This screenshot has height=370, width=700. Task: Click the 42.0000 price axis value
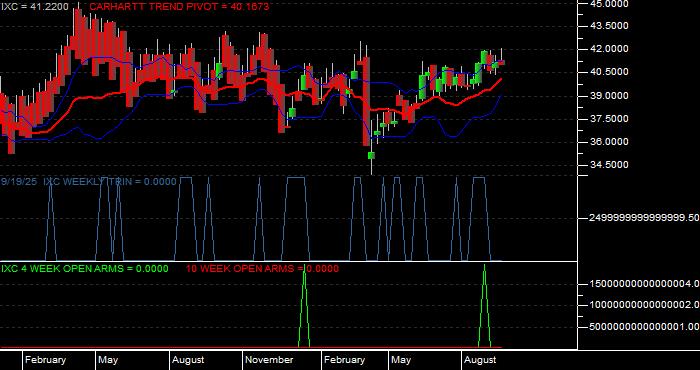point(609,49)
